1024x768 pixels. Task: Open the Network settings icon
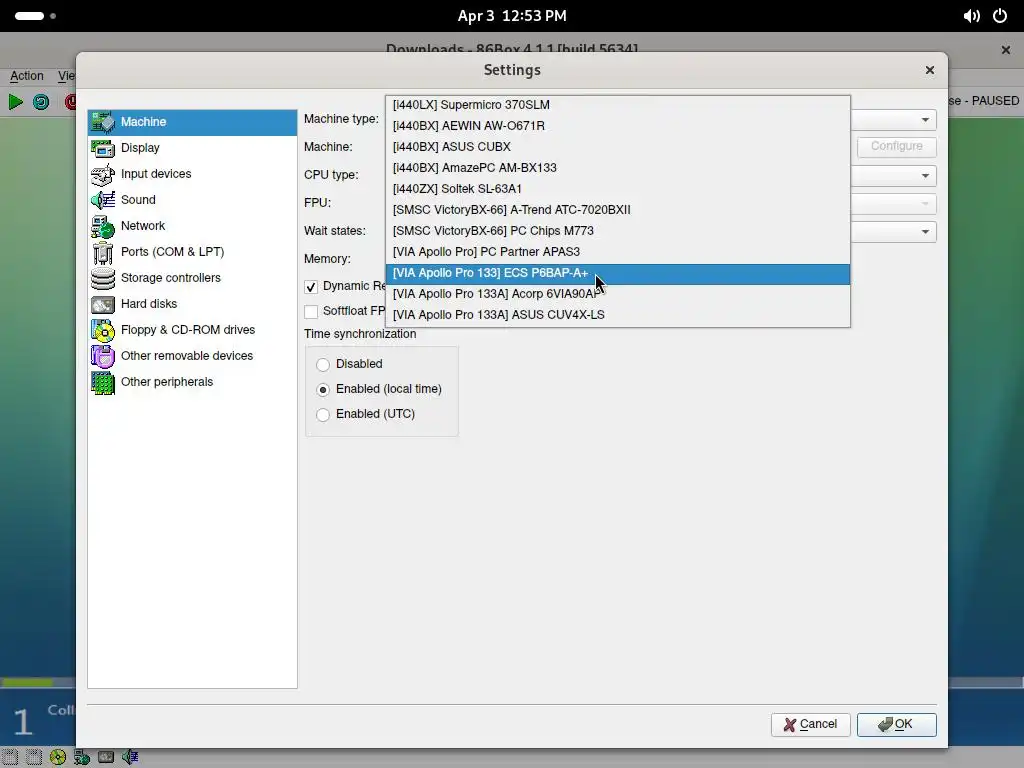[x=103, y=226]
